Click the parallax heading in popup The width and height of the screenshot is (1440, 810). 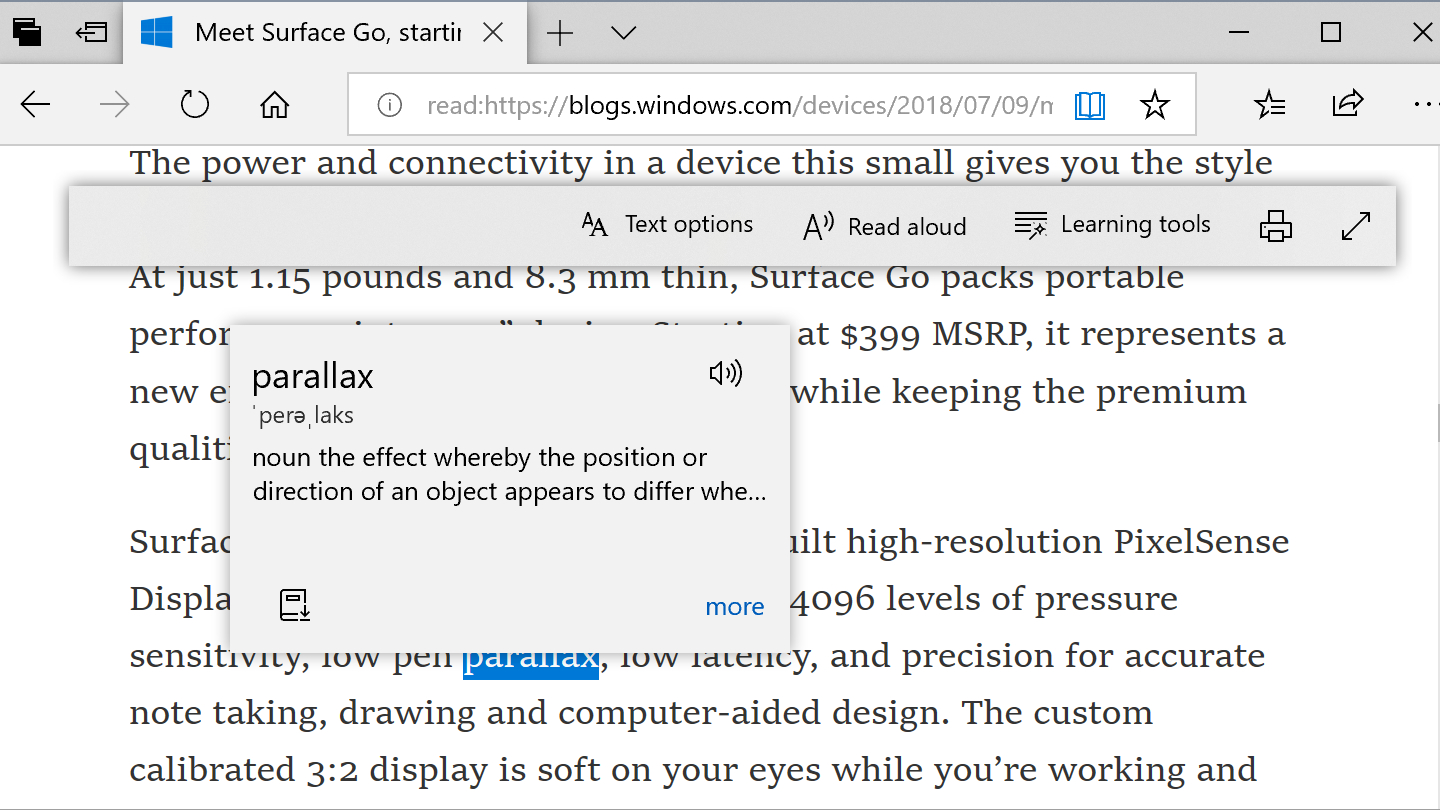(313, 377)
